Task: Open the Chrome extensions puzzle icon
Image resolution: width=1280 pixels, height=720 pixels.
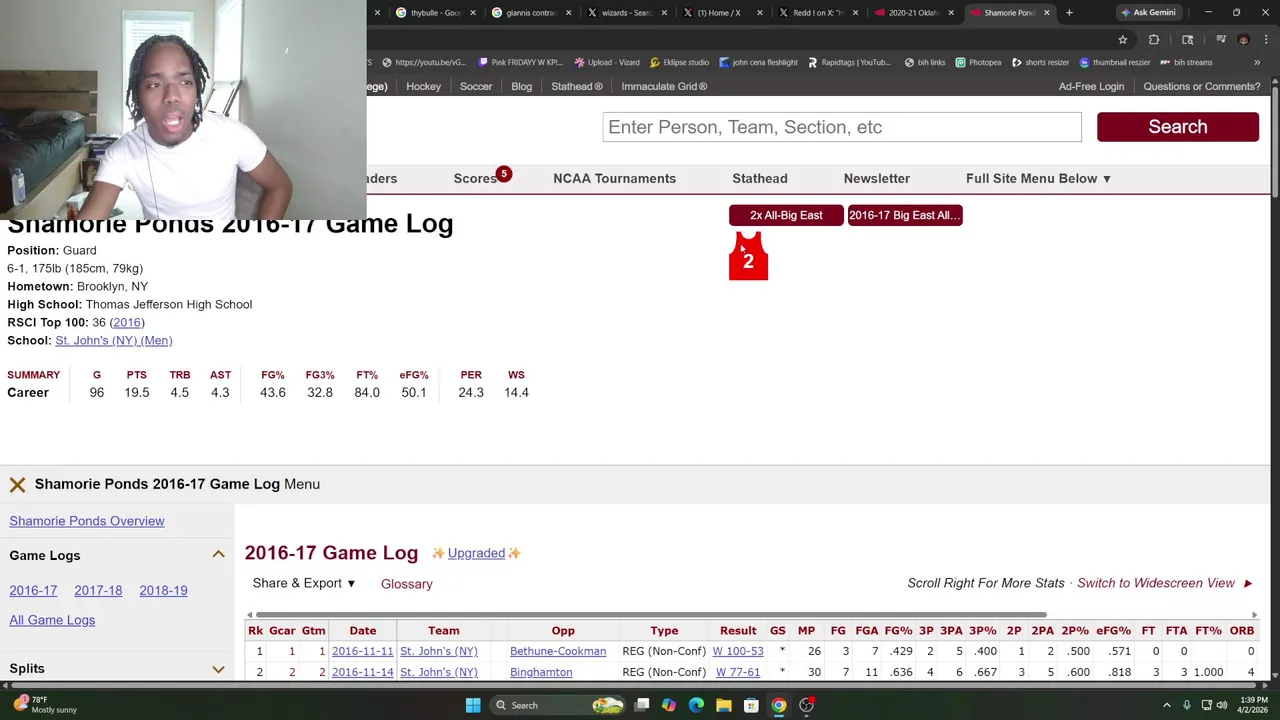Action: tap(1154, 39)
